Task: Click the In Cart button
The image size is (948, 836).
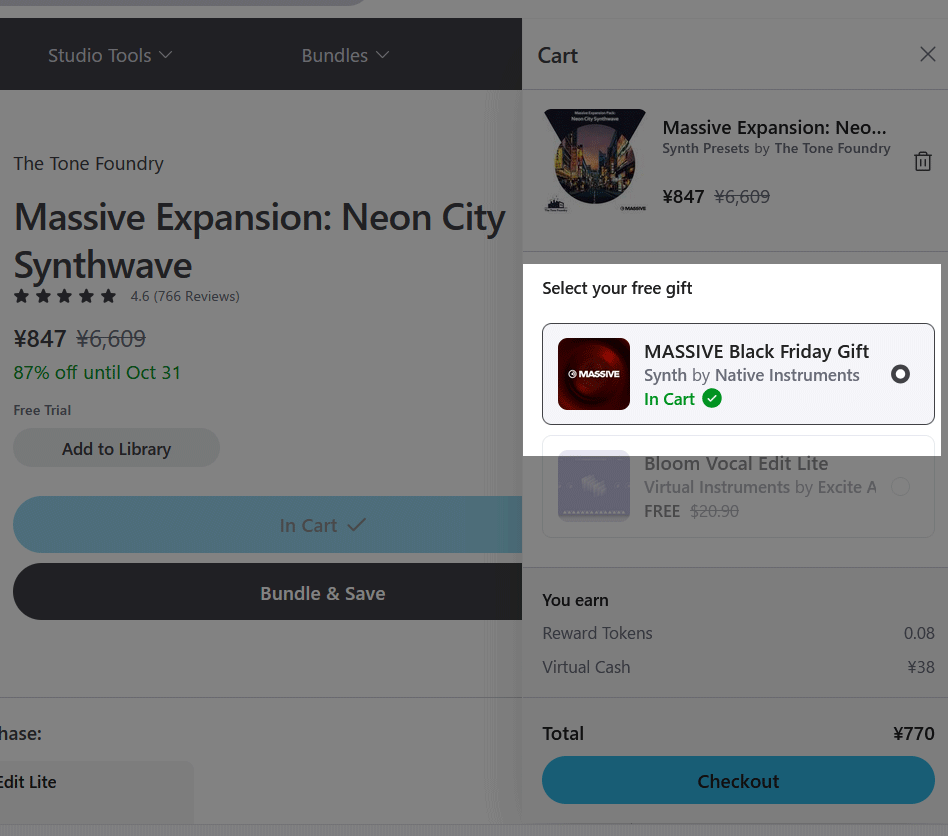Action: click(322, 525)
